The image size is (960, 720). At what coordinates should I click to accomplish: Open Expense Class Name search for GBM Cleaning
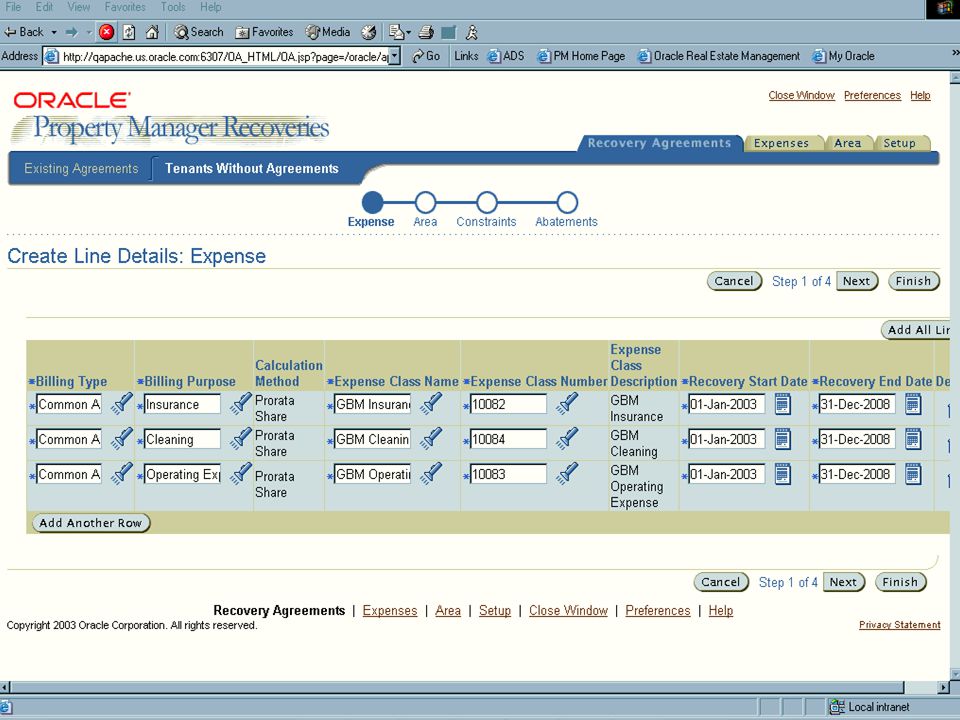coord(431,438)
